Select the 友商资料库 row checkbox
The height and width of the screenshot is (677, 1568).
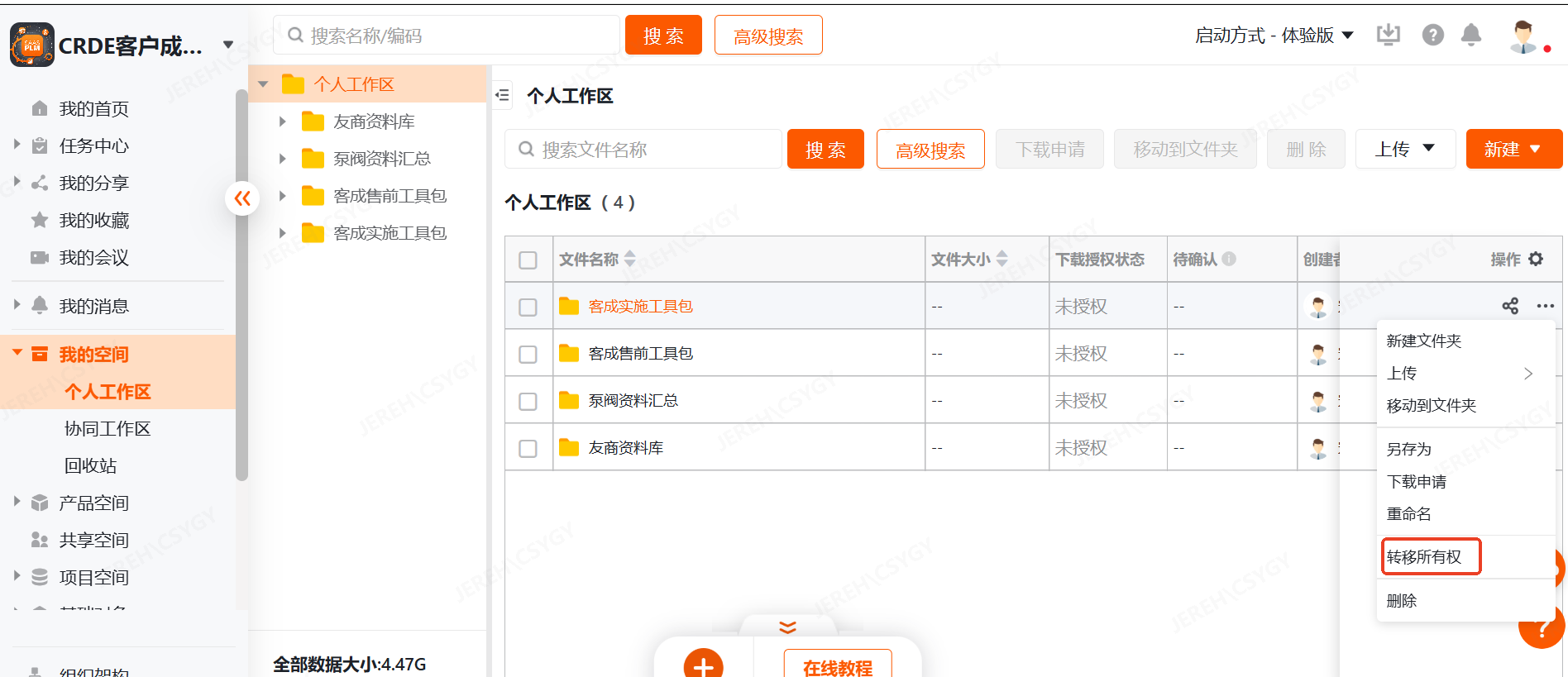click(528, 448)
